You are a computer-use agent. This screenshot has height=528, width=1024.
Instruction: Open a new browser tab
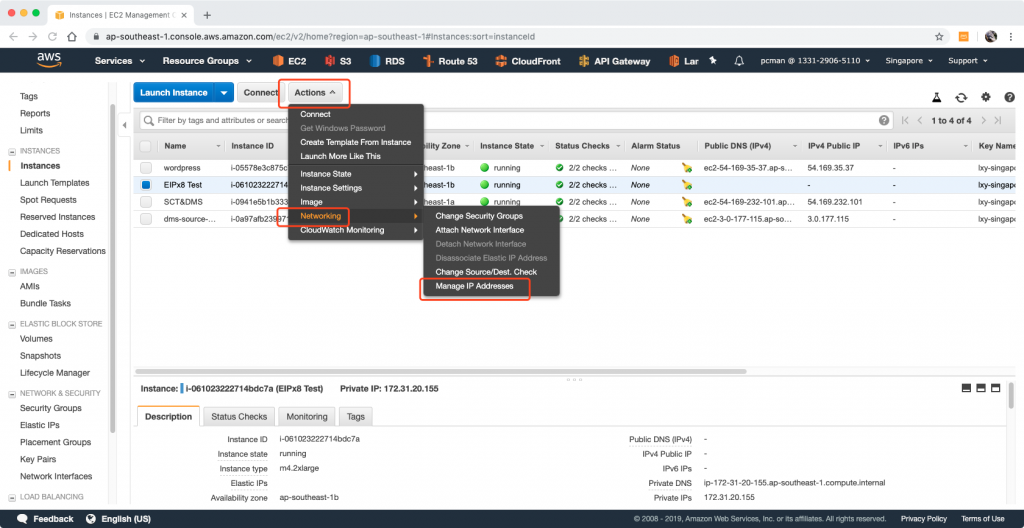click(x=207, y=15)
